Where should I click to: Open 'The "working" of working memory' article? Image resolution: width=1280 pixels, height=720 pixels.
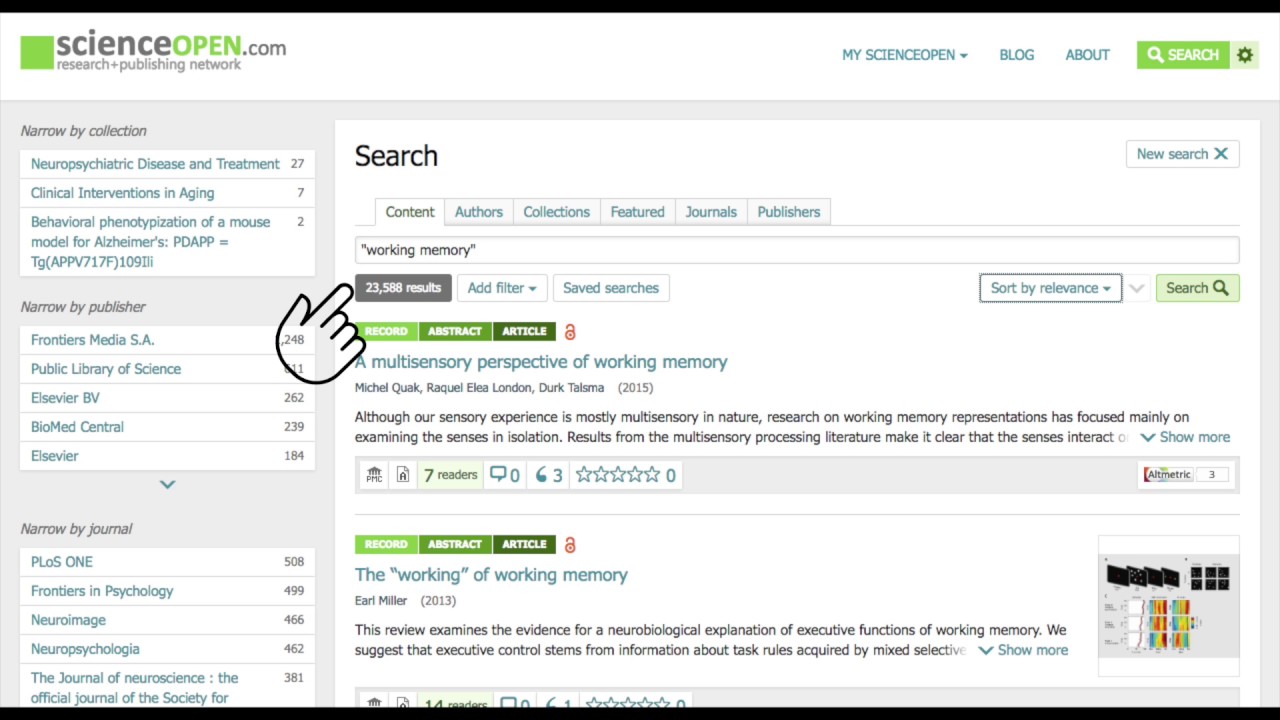[491, 575]
